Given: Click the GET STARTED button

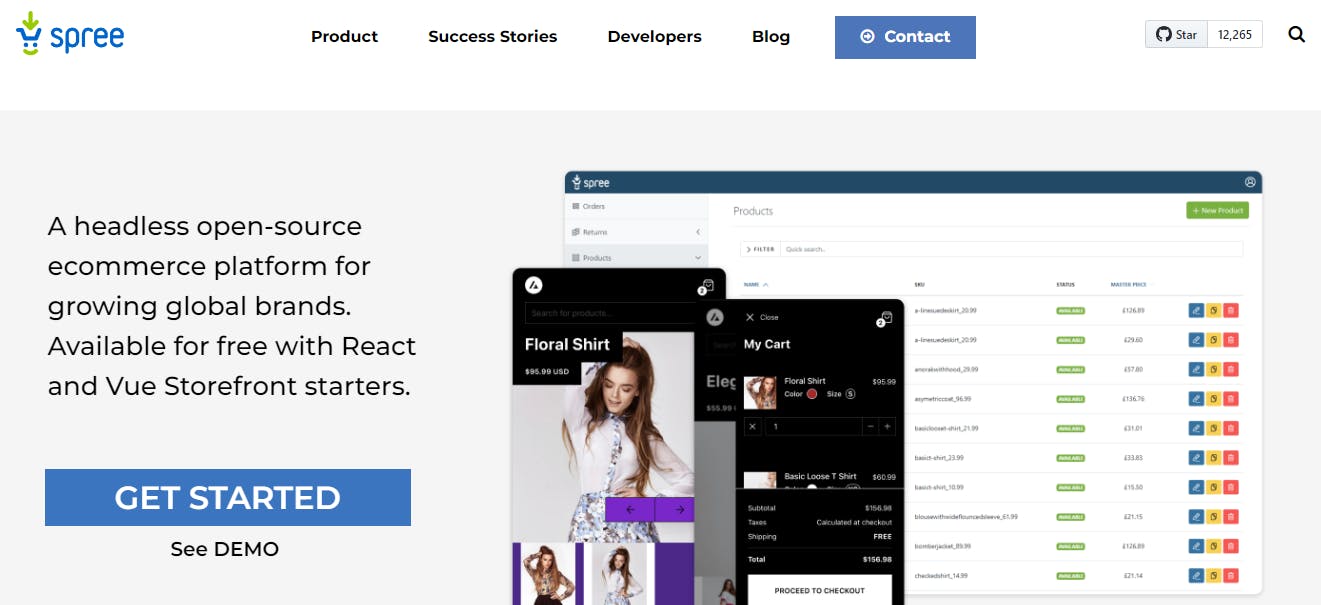Looking at the screenshot, I should coord(228,497).
